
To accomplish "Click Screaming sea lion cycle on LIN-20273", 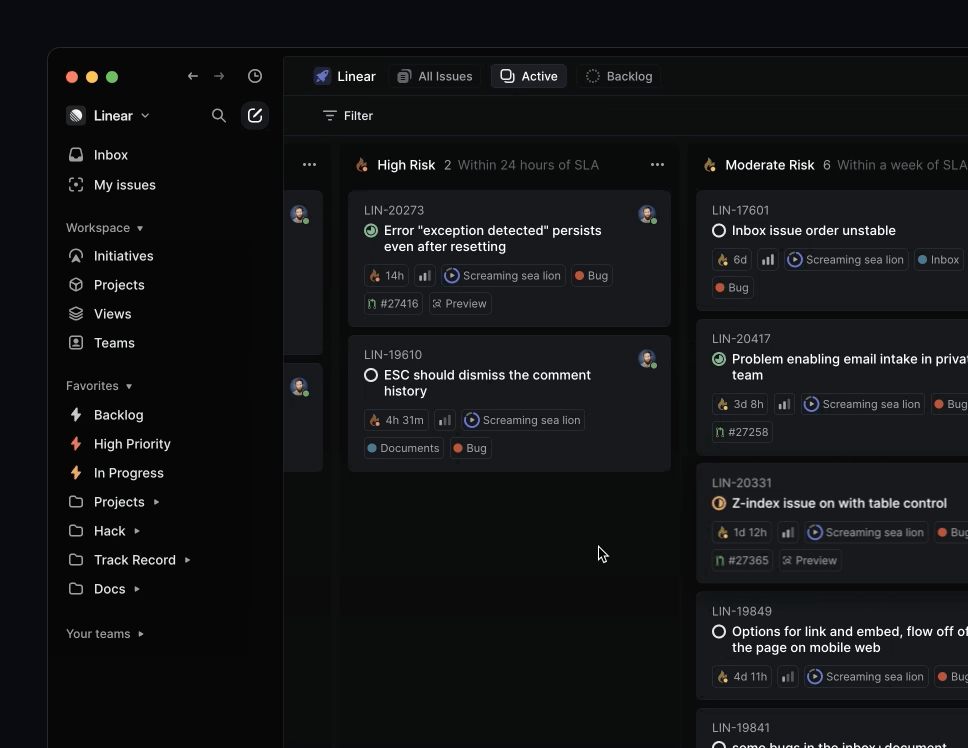I will coord(503,276).
